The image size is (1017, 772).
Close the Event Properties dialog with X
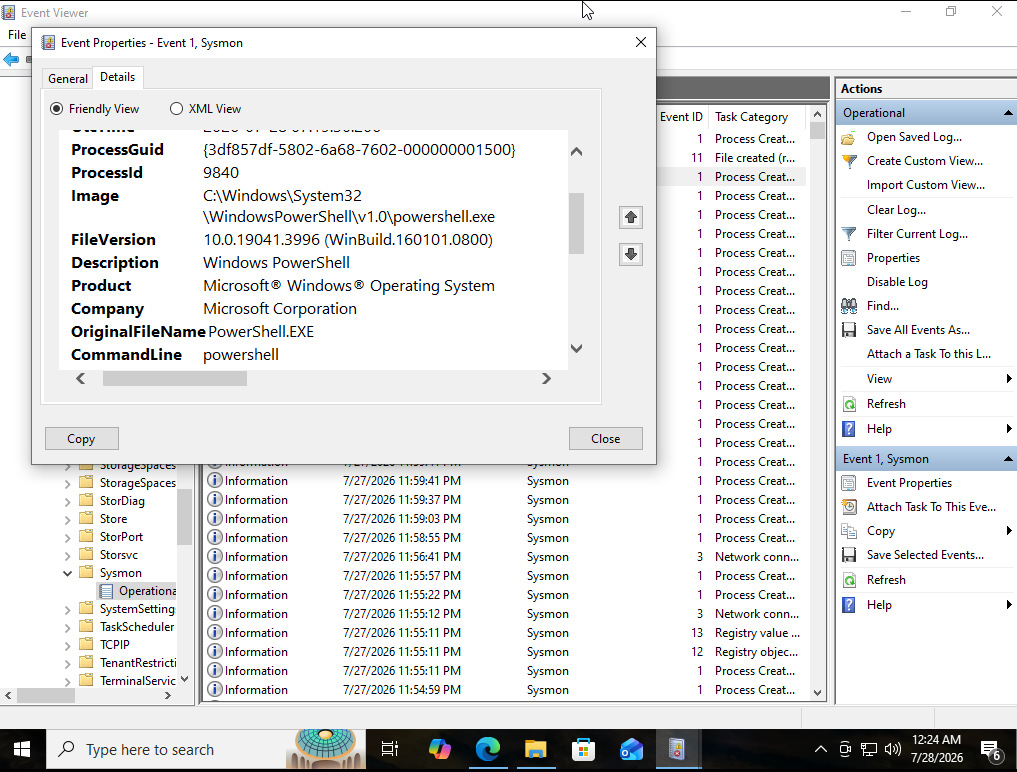(x=641, y=42)
